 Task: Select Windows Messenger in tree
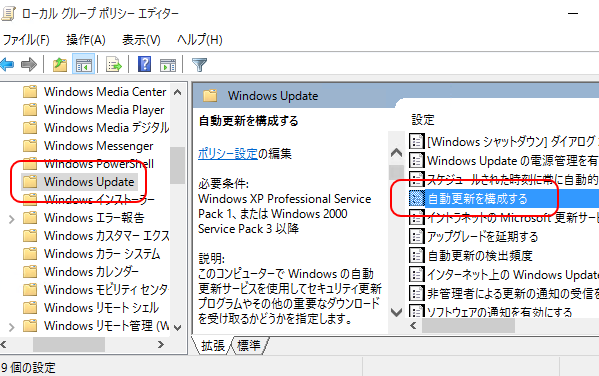coord(99,146)
